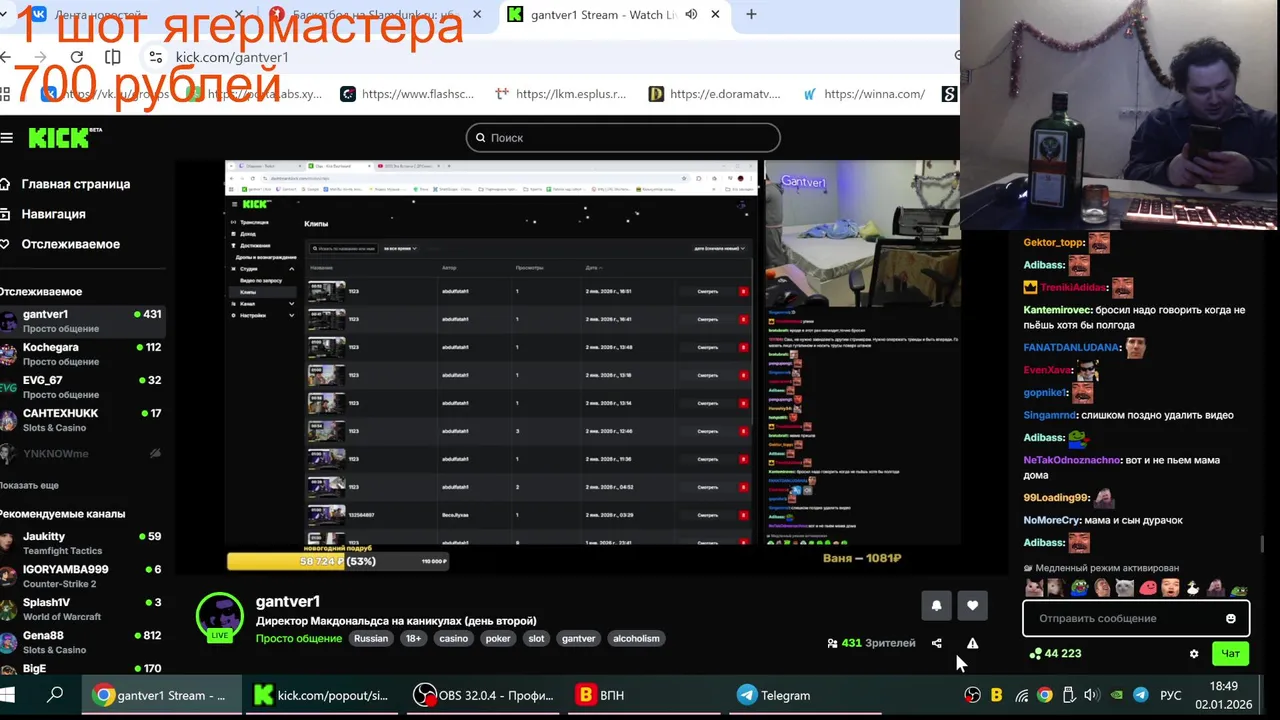Image resolution: width=1280 pixels, height=720 pixels.
Task: Open chat settings gear icon
Action: [1193, 654]
